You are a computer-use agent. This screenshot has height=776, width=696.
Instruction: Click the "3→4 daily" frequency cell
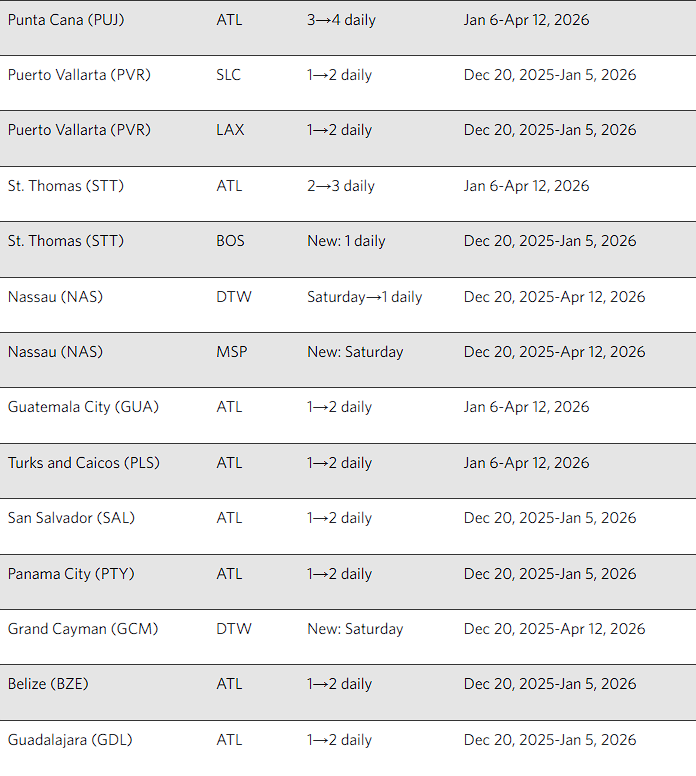coord(341,20)
